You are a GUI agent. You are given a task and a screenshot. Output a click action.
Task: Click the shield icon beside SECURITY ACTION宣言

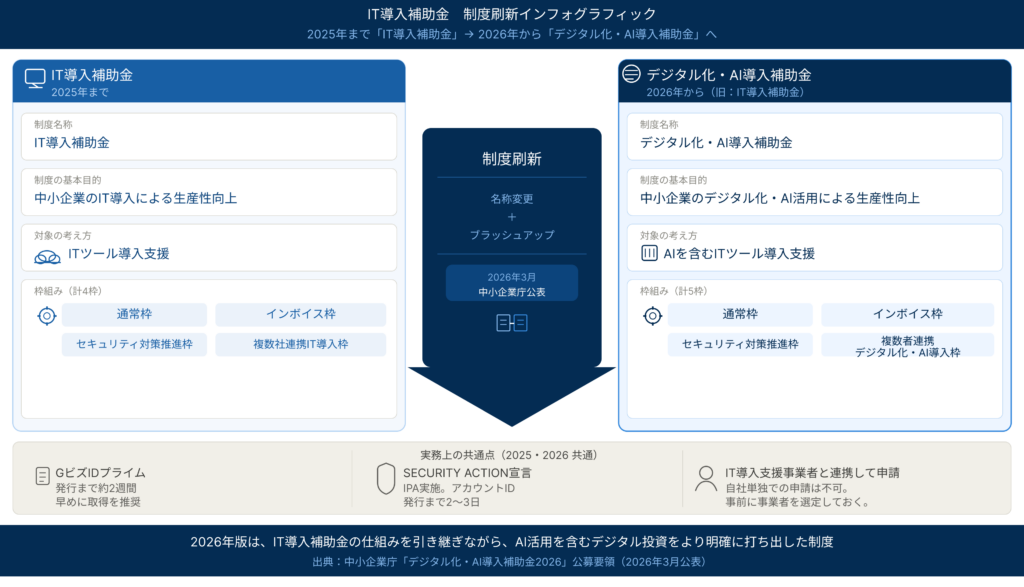click(385, 479)
